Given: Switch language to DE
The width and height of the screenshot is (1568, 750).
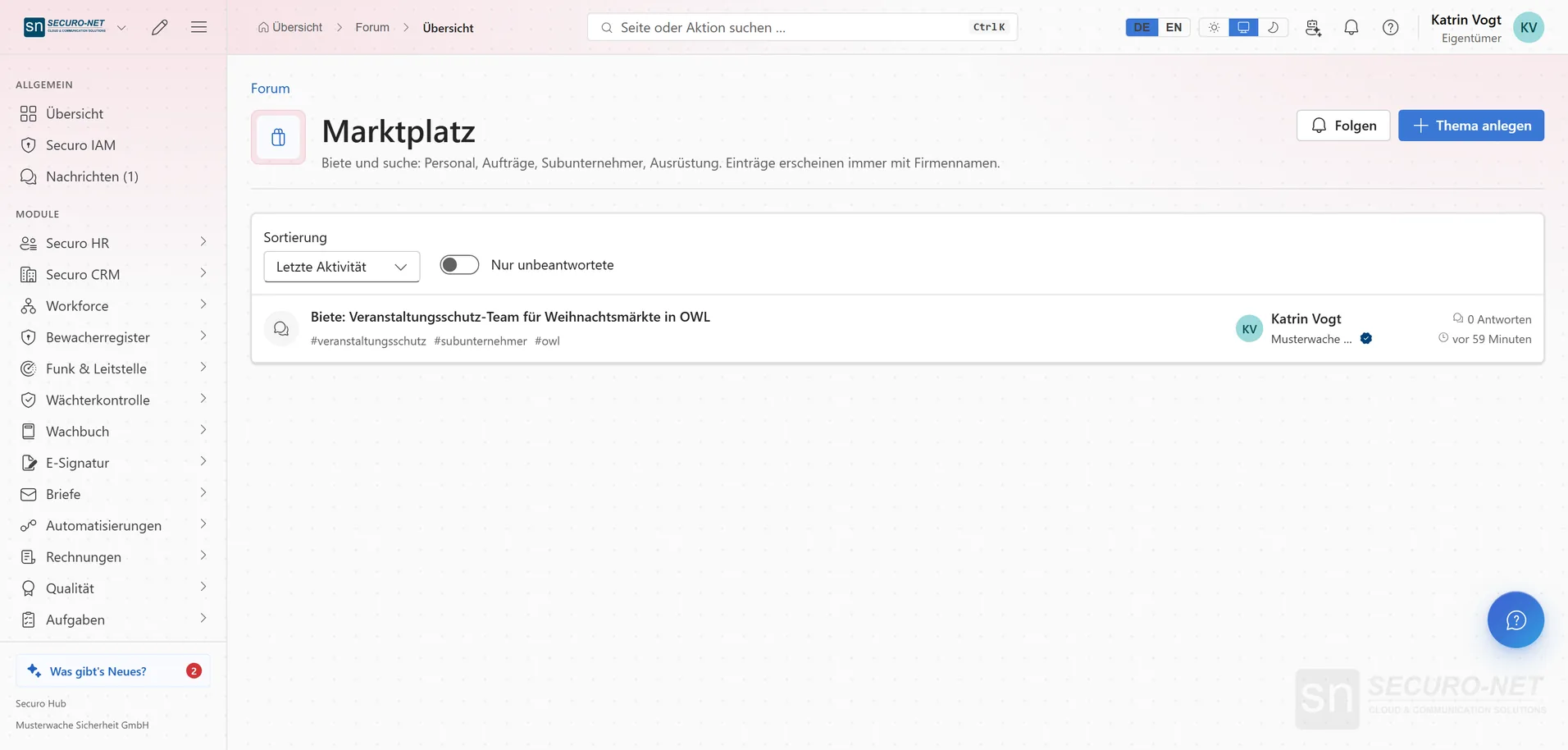Looking at the screenshot, I should pyautogui.click(x=1142, y=27).
